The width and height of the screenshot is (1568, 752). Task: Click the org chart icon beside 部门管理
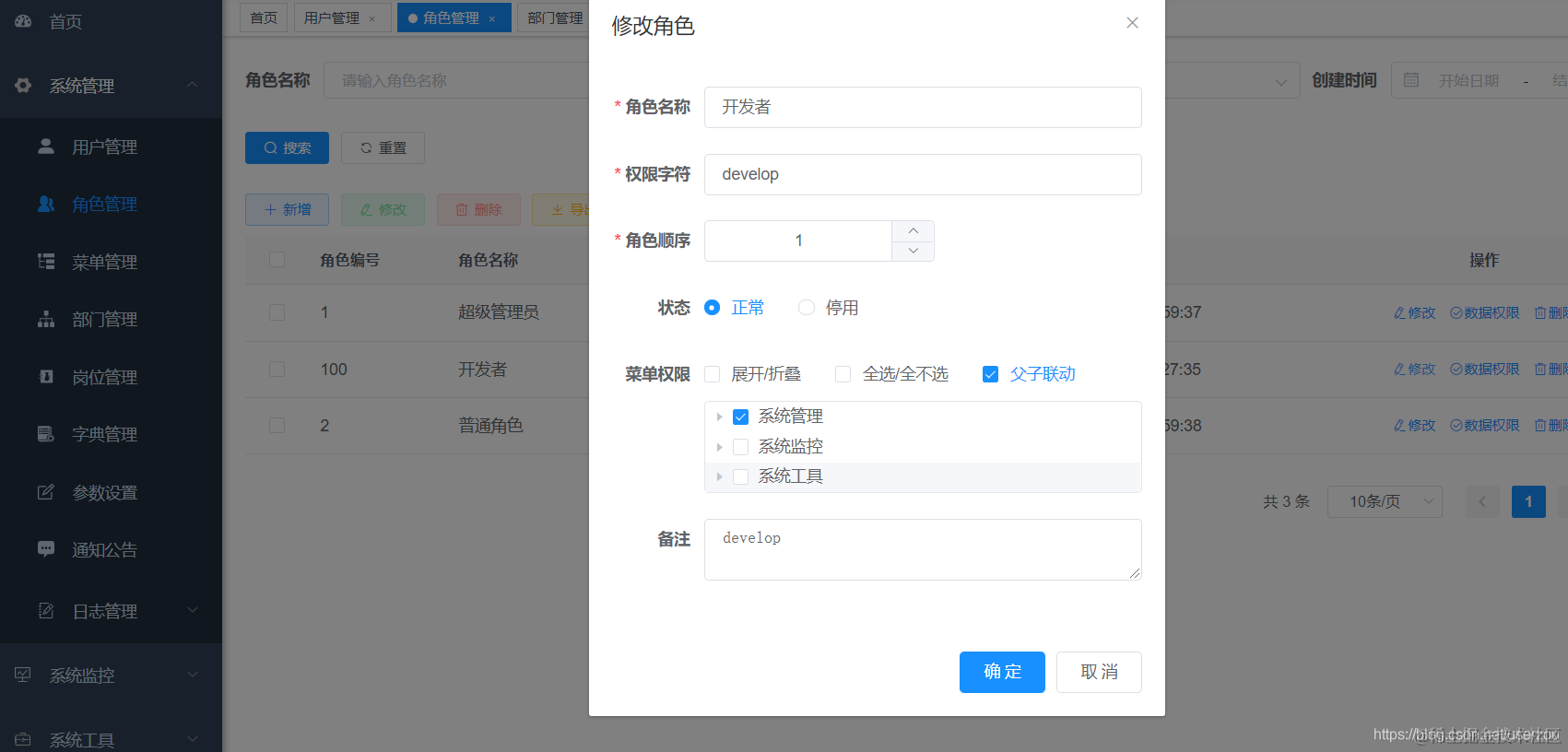(46, 319)
